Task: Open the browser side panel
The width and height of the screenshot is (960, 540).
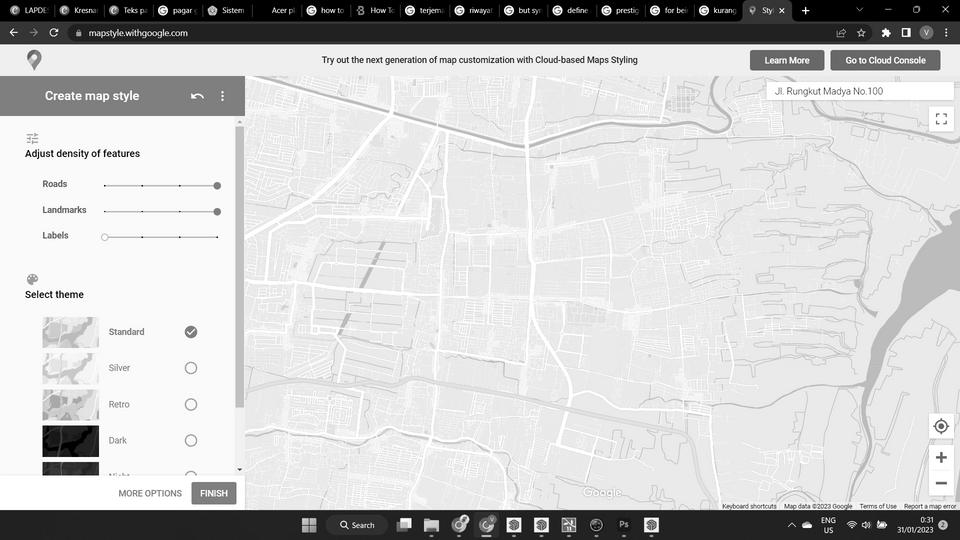Action: tap(906, 33)
